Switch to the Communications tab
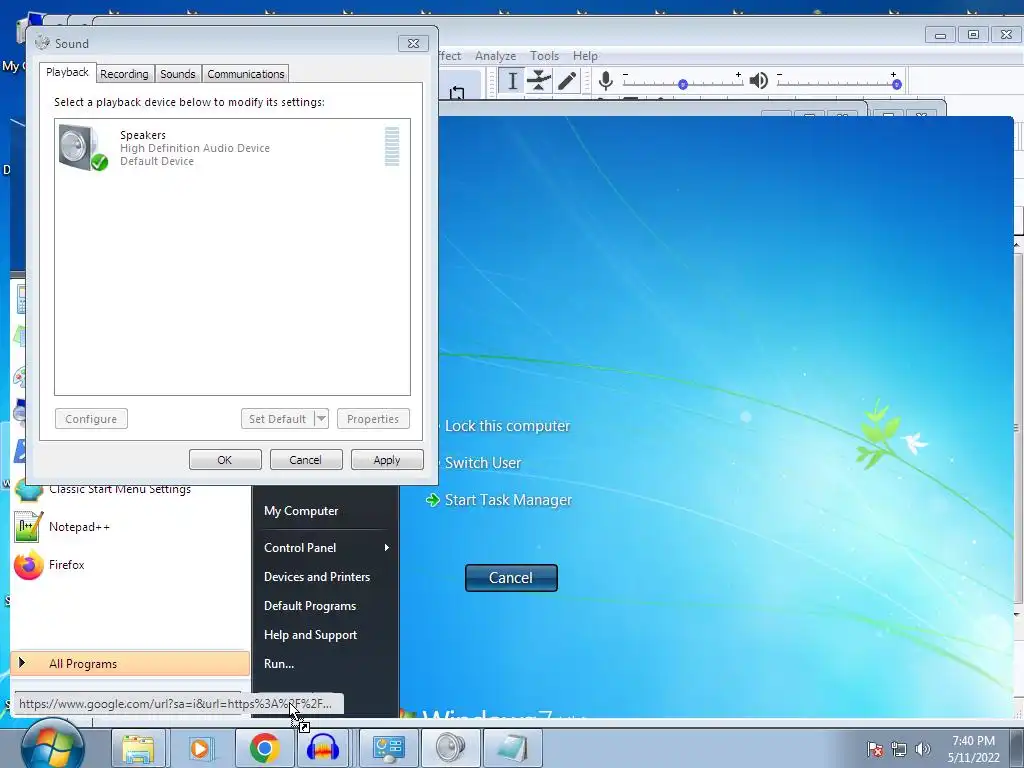Viewport: 1024px width, 768px height. (246, 74)
